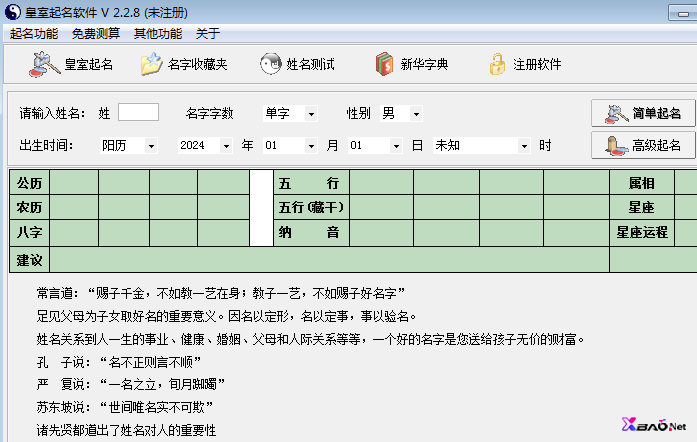Click the seal stamp icon on 高级起名

coord(617,146)
